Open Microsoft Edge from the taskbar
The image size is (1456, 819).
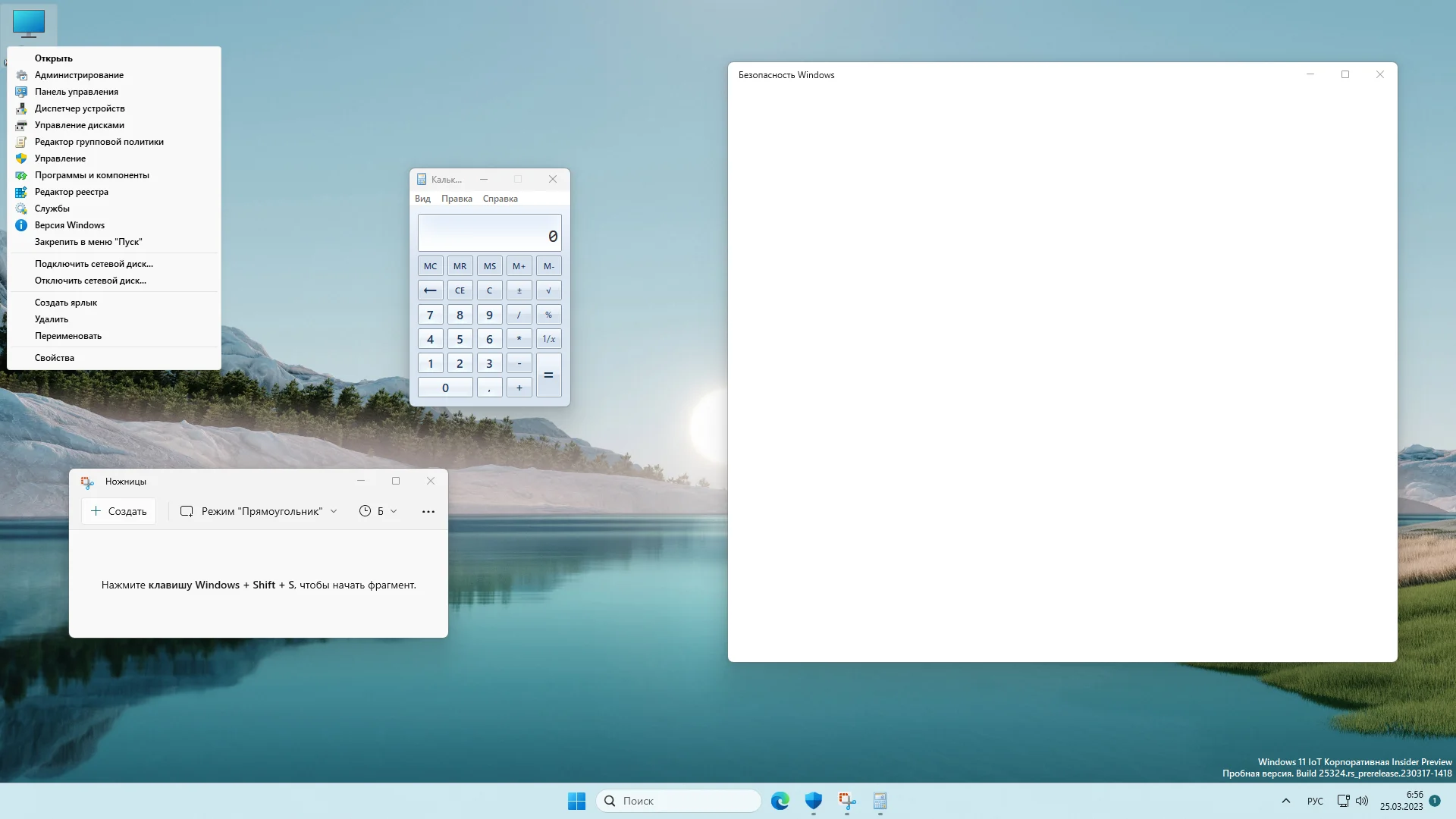click(x=780, y=801)
